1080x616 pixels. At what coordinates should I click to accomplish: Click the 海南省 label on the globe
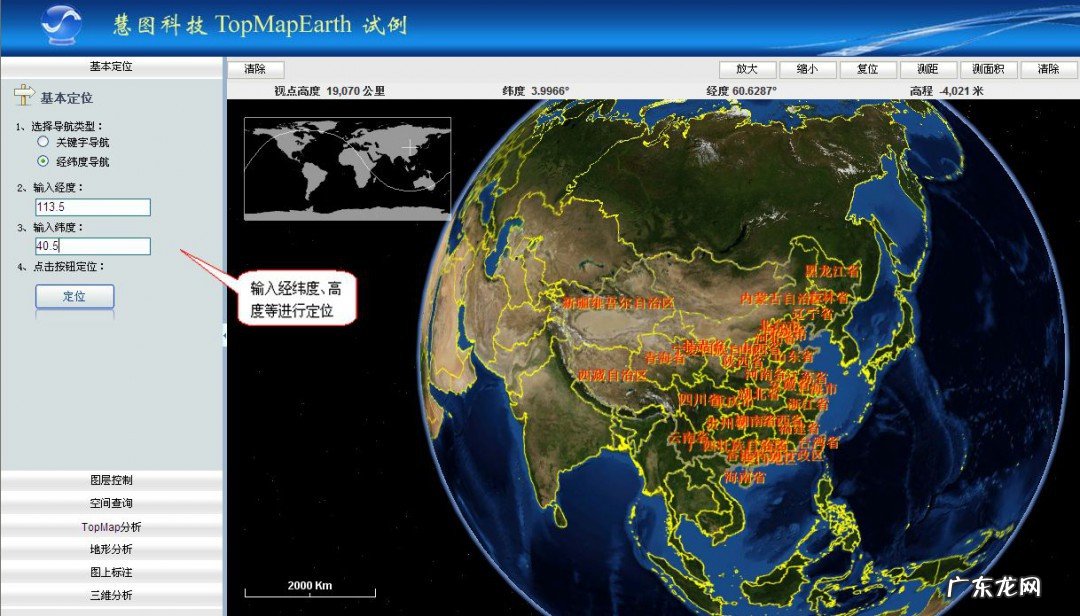744,476
